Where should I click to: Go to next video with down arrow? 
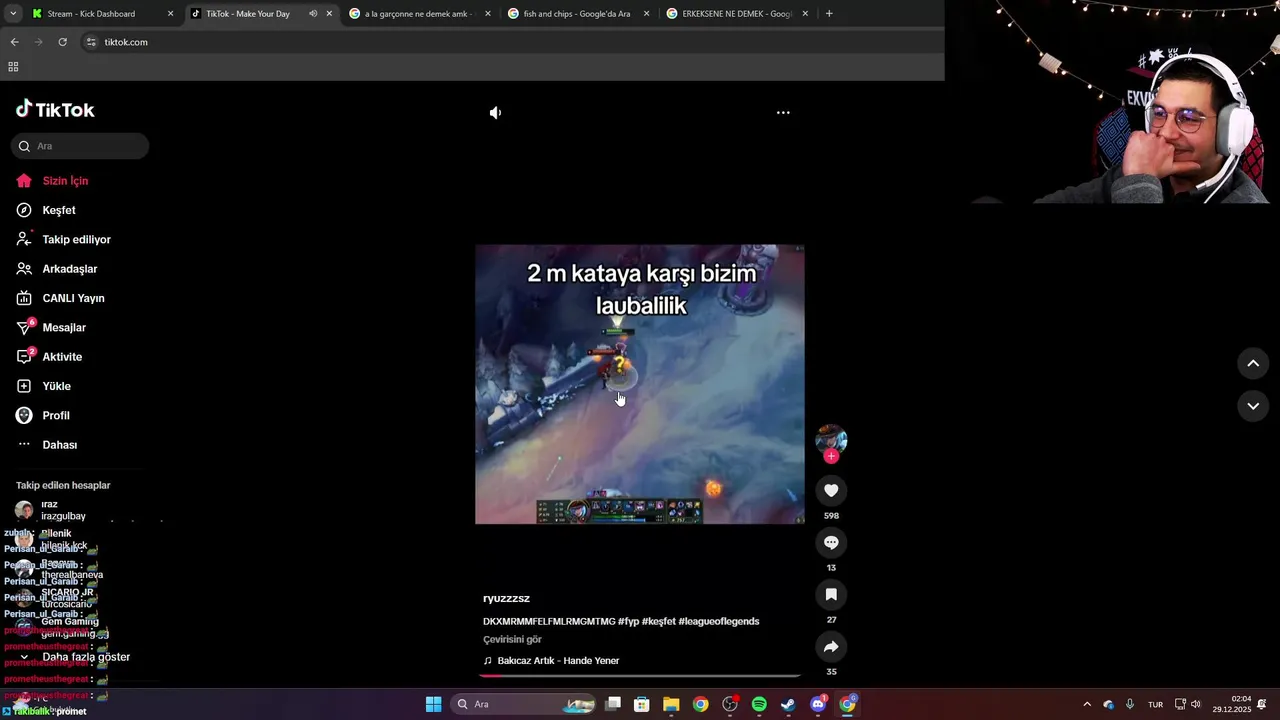[1253, 406]
